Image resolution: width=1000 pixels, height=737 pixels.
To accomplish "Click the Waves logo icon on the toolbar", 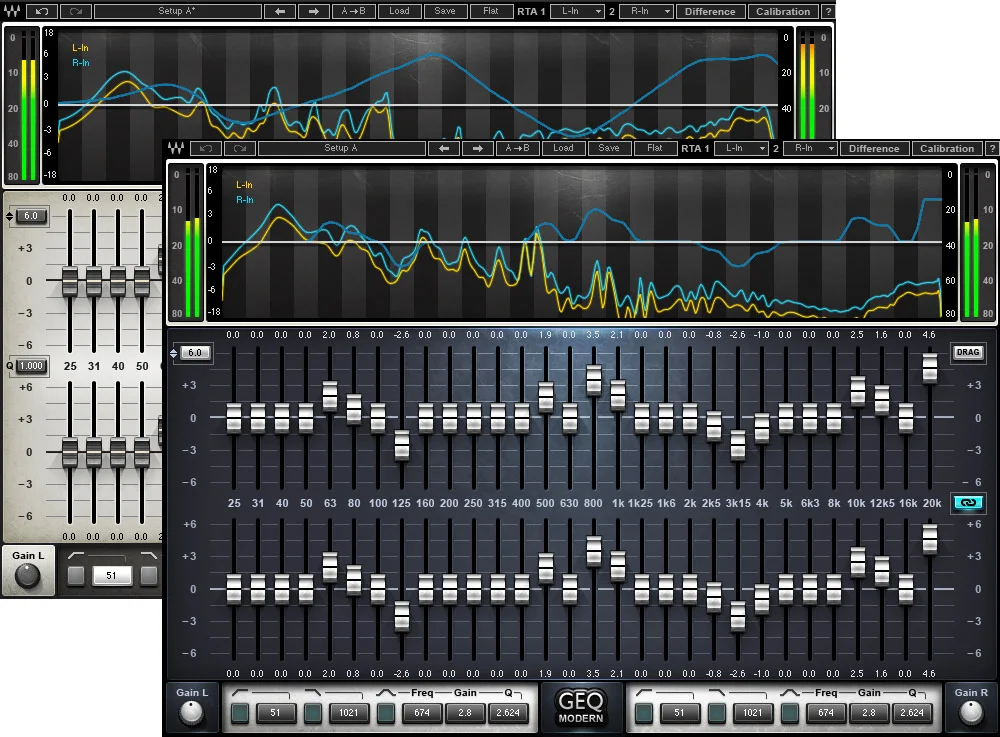I will pyautogui.click(x=178, y=147).
